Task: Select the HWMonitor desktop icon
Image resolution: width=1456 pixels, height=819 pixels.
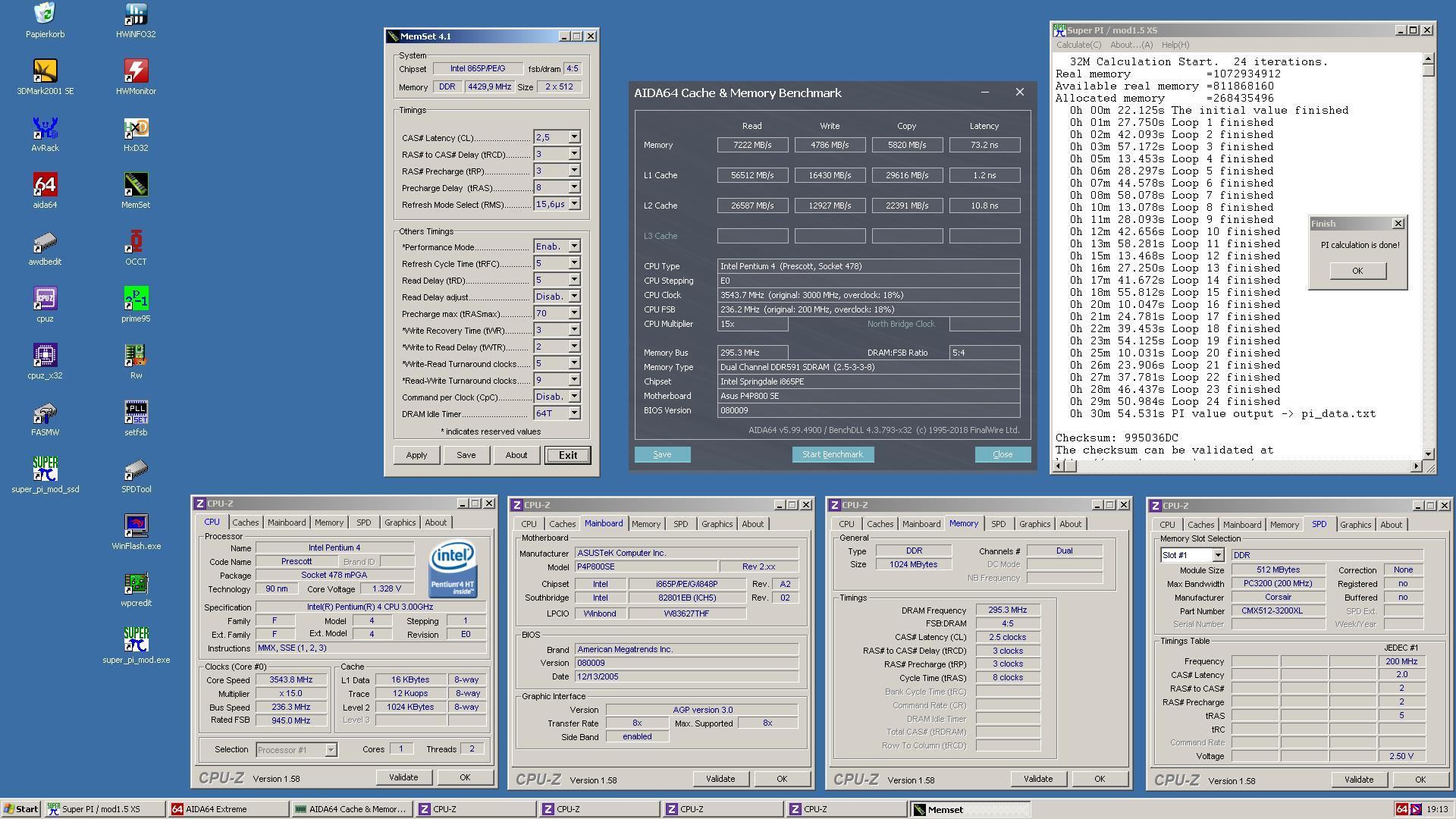Action: click(x=136, y=77)
